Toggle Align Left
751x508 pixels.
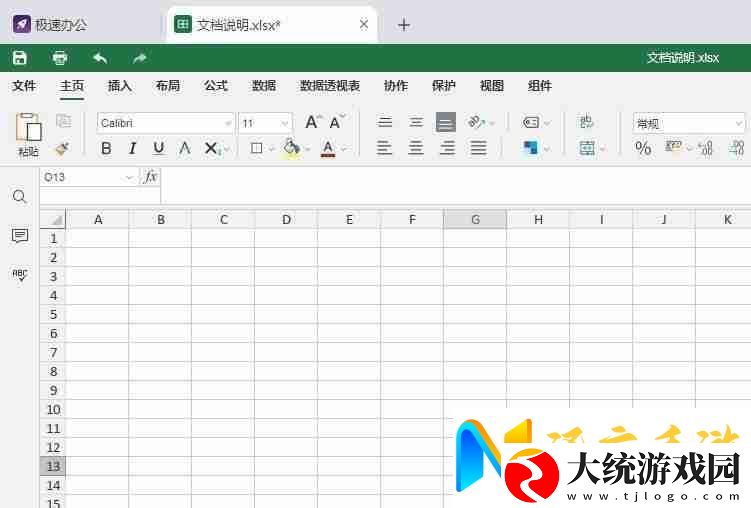(385, 148)
